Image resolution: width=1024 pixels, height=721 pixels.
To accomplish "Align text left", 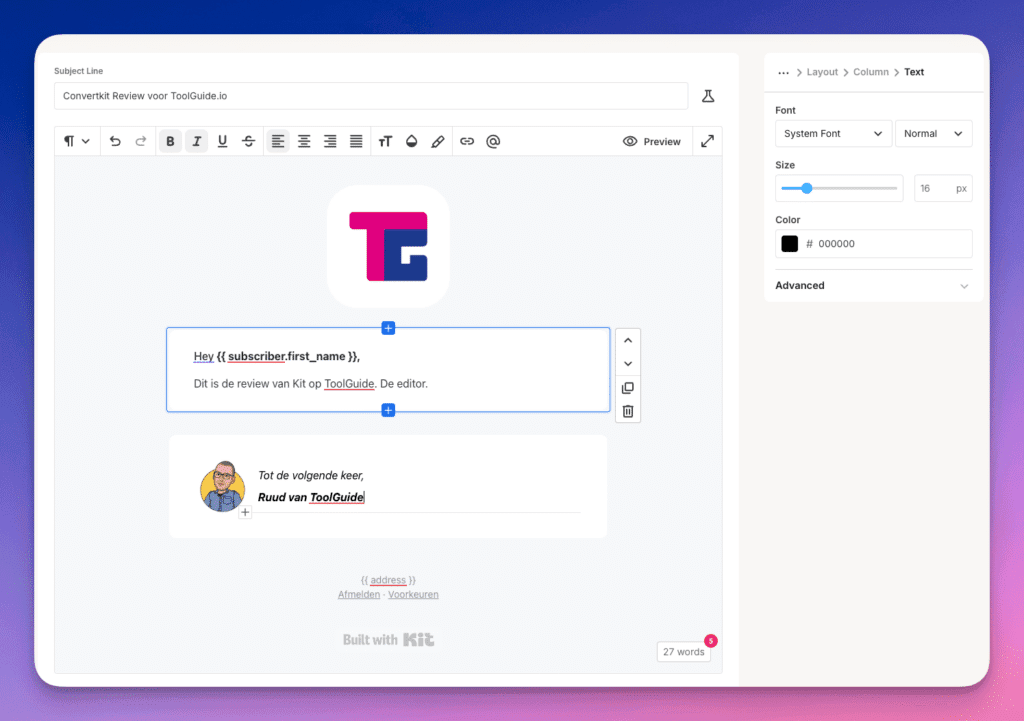I will pos(278,141).
